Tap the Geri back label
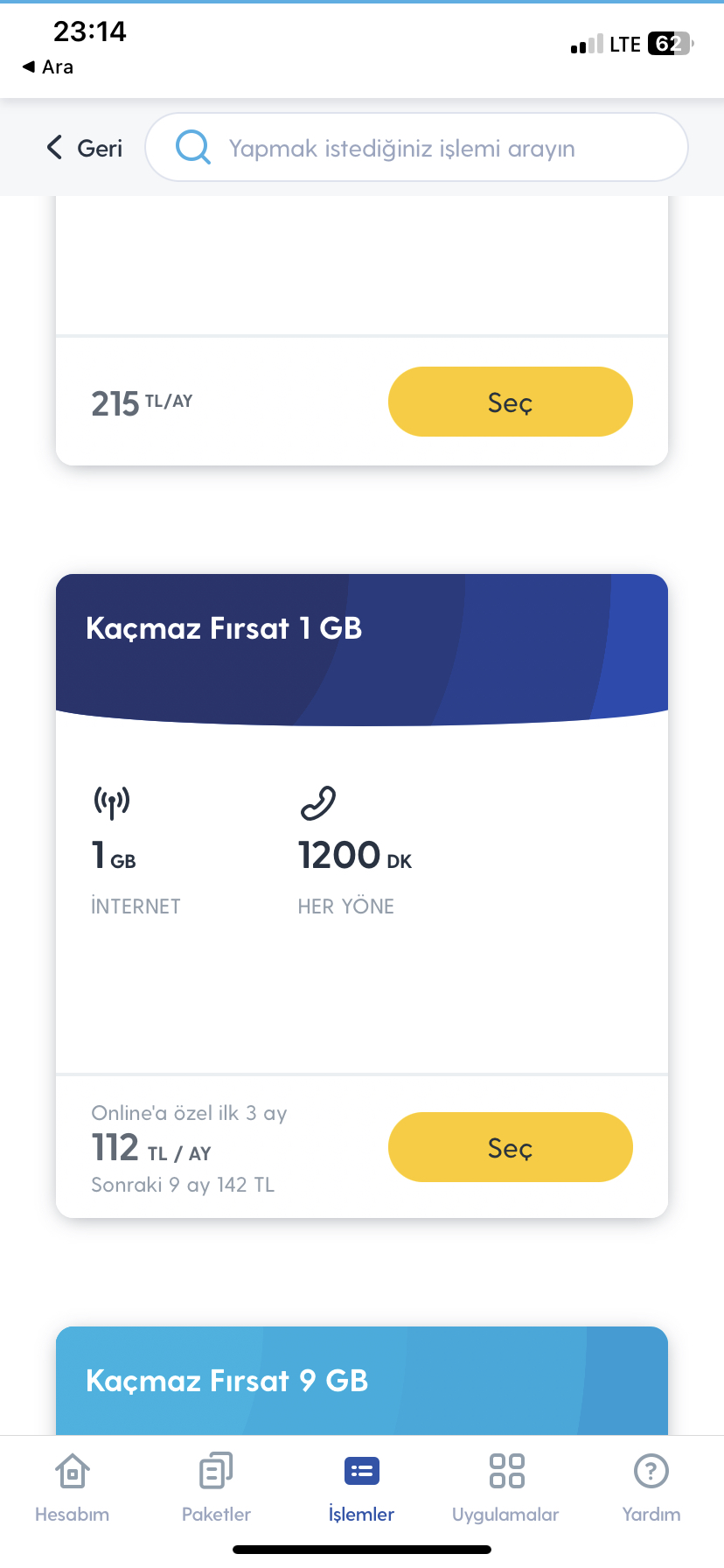Screen dimensions: 724x1568 (100, 148)
